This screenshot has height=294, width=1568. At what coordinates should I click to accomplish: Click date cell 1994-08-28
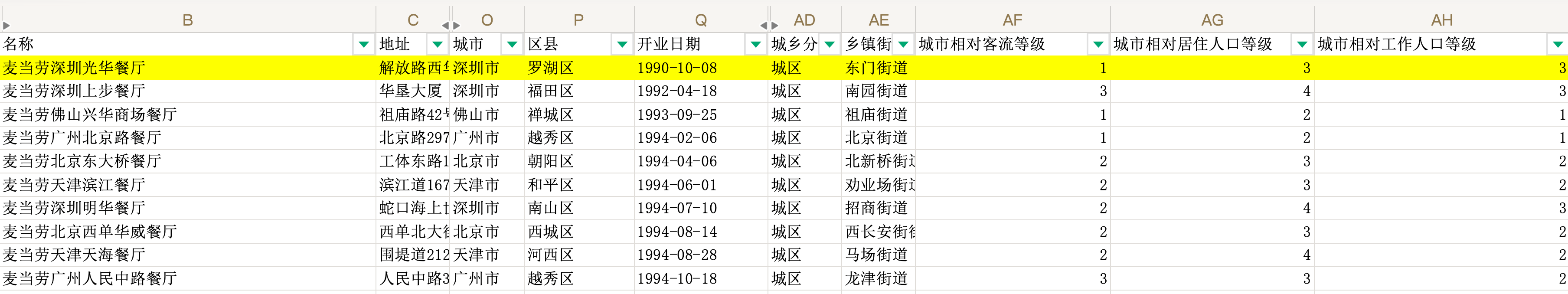pyautogui.click(x=701, y=255)
